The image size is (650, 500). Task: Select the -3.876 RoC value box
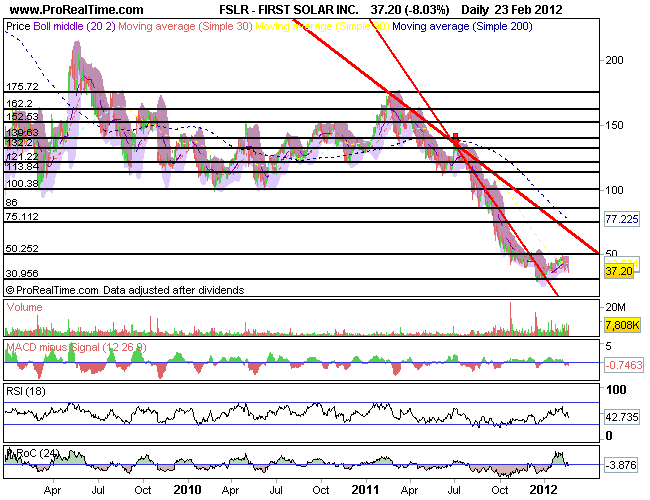click(621, 465)
